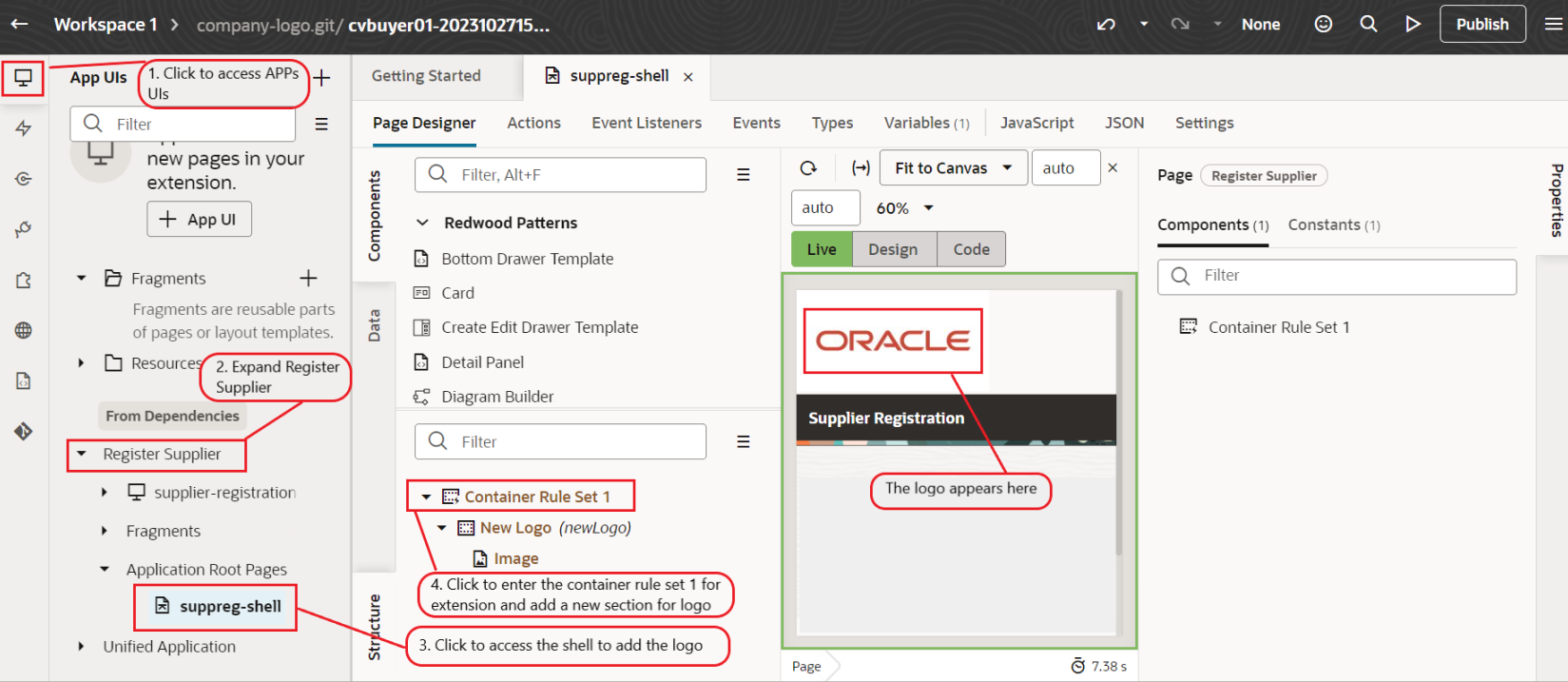Open the puzzle piece navigator icon
The height and width of the screenshot is (682, 1568).
[23, 280]
